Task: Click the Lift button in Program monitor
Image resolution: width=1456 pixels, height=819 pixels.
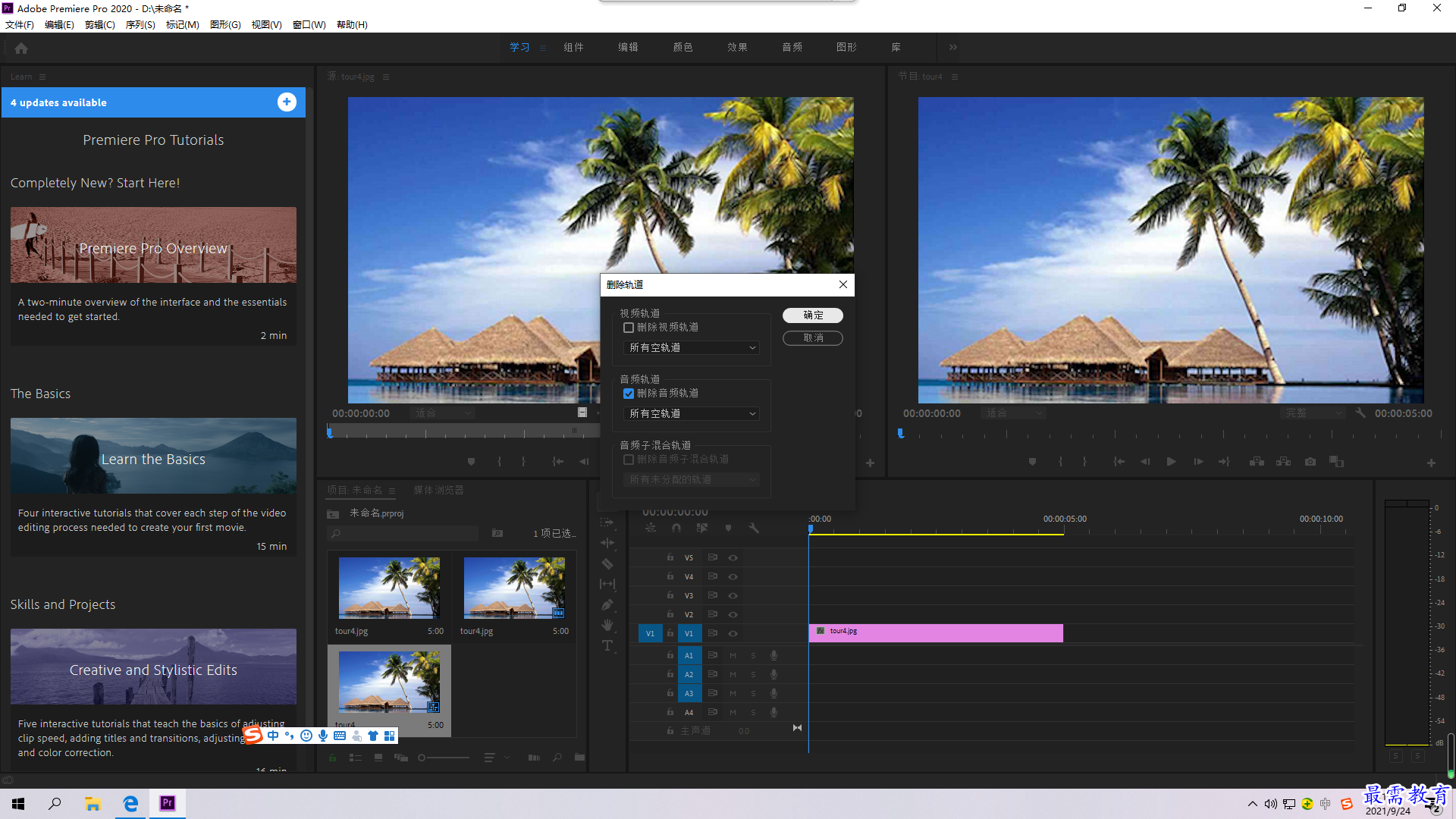Action: (1257, 462)
